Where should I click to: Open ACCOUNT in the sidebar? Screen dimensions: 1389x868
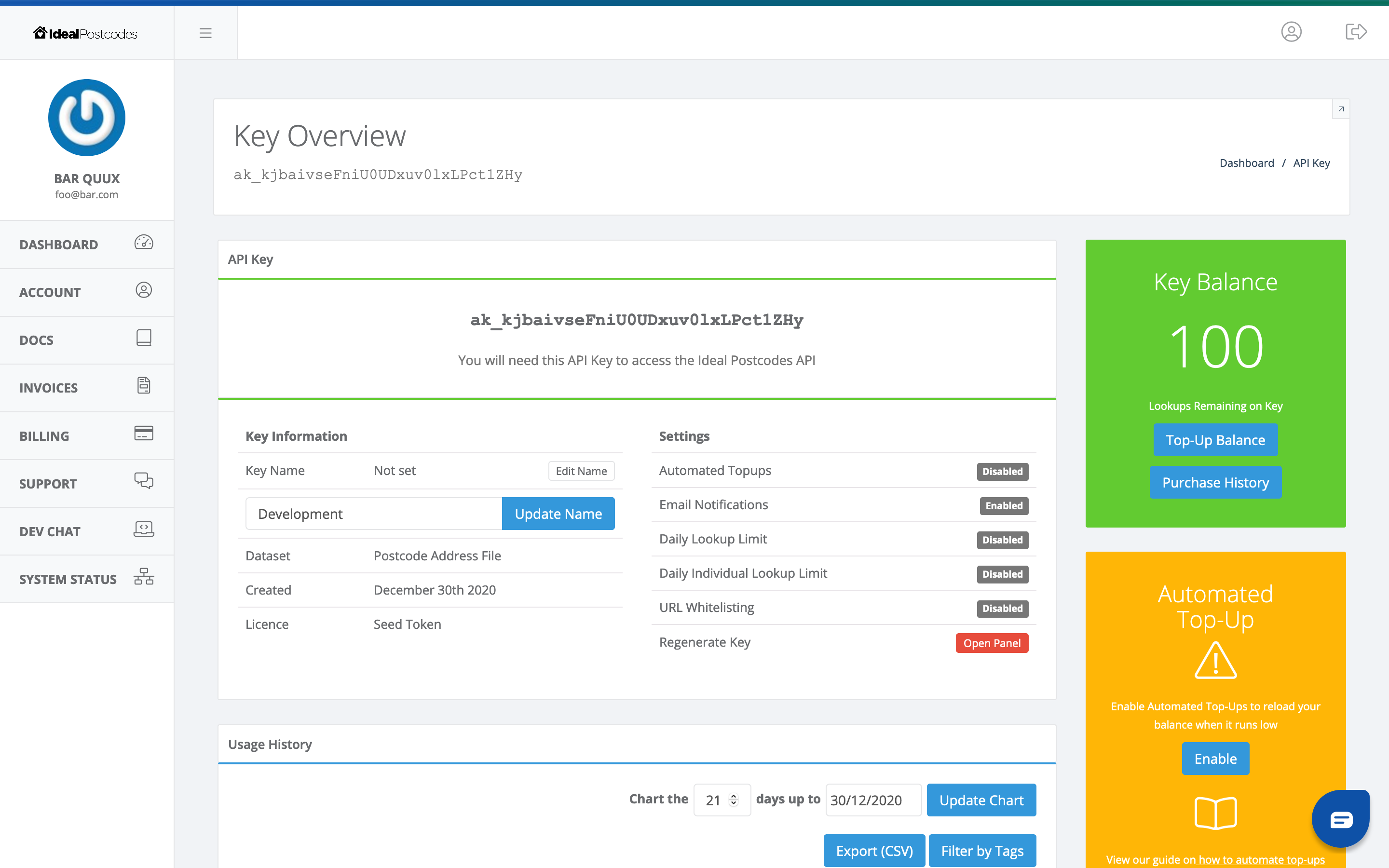[87, 292]
